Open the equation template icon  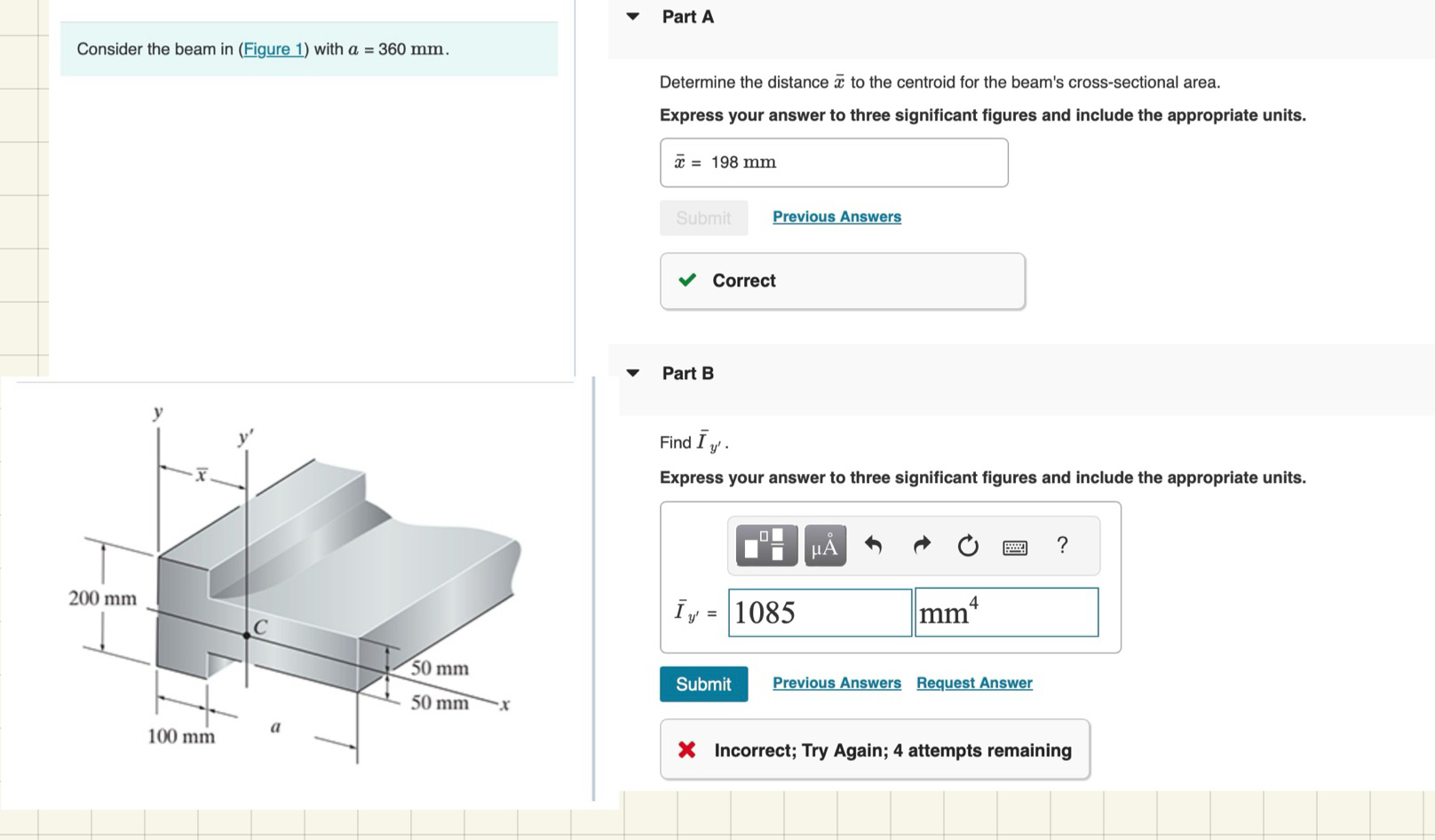point(765,545)
